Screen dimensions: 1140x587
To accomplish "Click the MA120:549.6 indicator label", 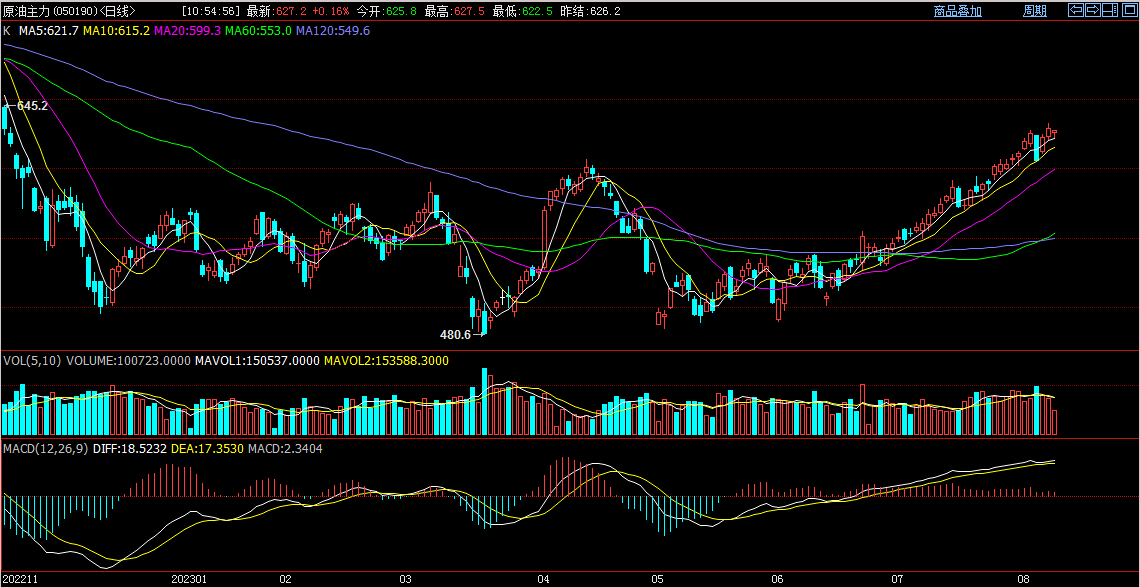I will click(x=333, y=31).
